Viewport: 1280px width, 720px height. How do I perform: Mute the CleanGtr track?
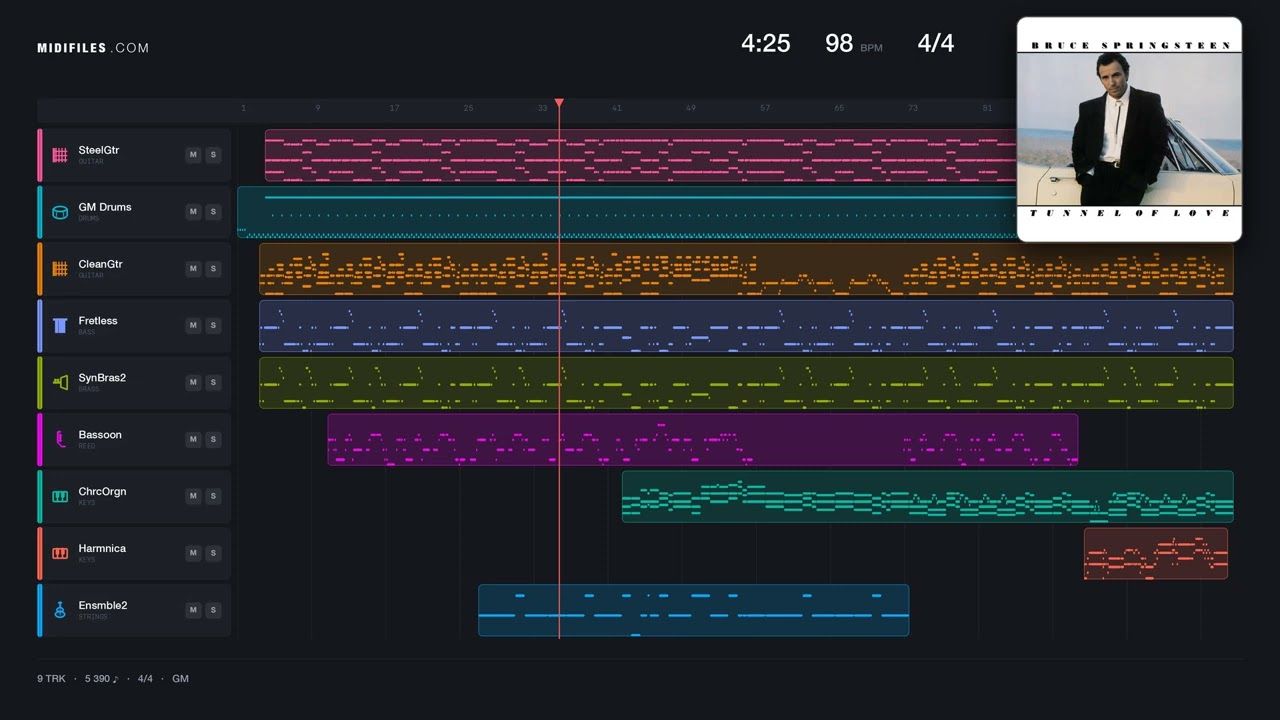coord(193,269)
